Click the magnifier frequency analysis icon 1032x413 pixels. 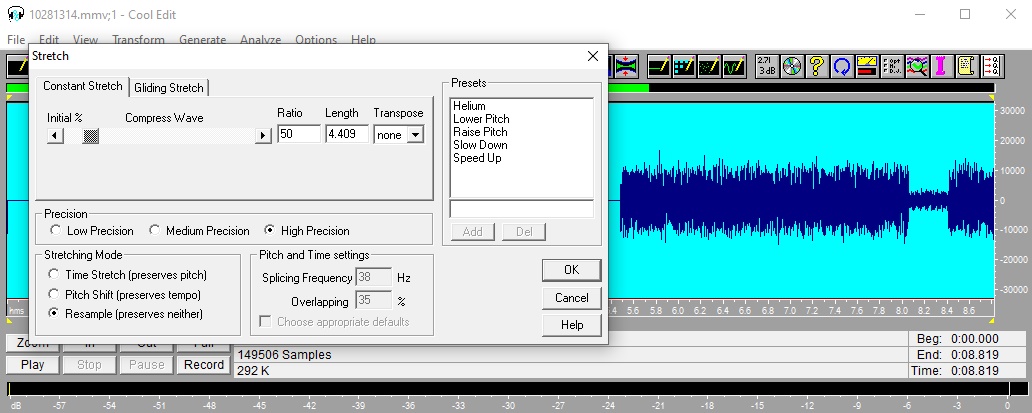(x=917, y=66)
